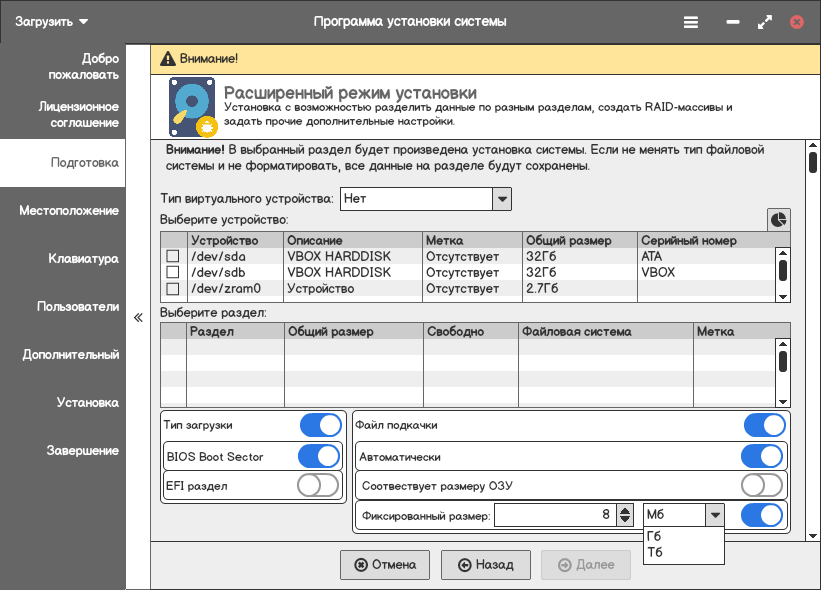Image resolution: width=821 pixels, height=590 pixels.
Task: Open the hamburger menu in title bar
Action: point(691,22)
